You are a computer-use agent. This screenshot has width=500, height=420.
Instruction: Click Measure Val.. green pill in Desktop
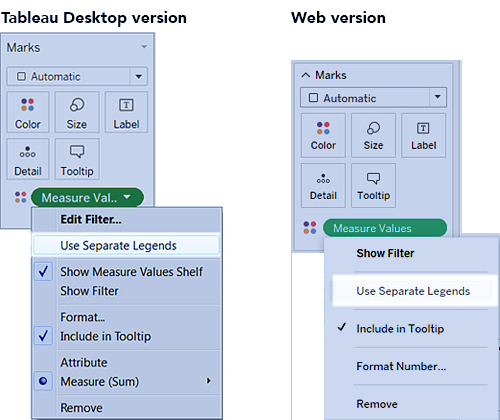pyautogui.click(x=87, y=198)
